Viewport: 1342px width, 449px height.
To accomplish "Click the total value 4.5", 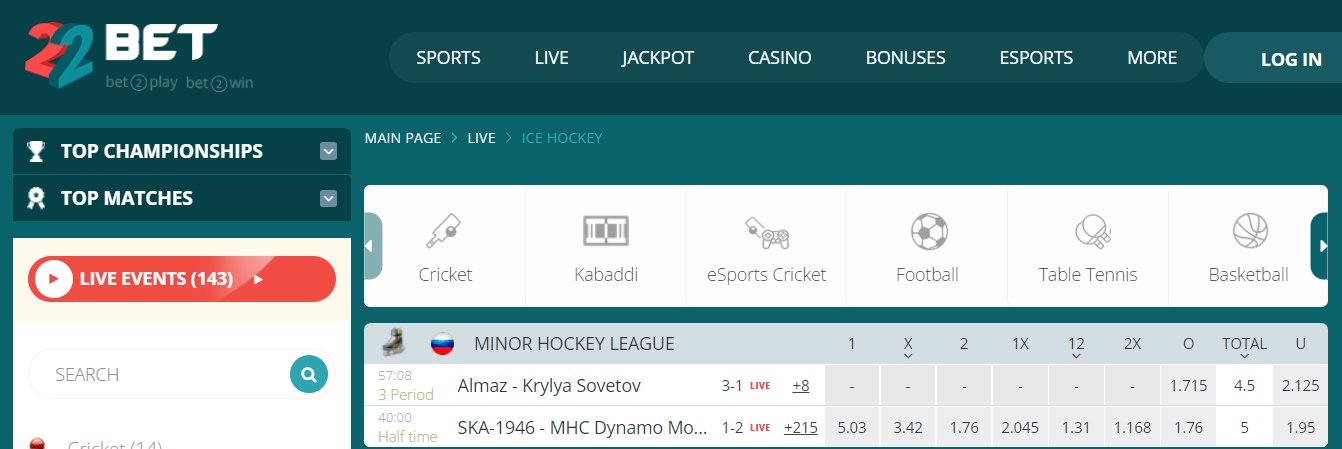I will 1244,386.
